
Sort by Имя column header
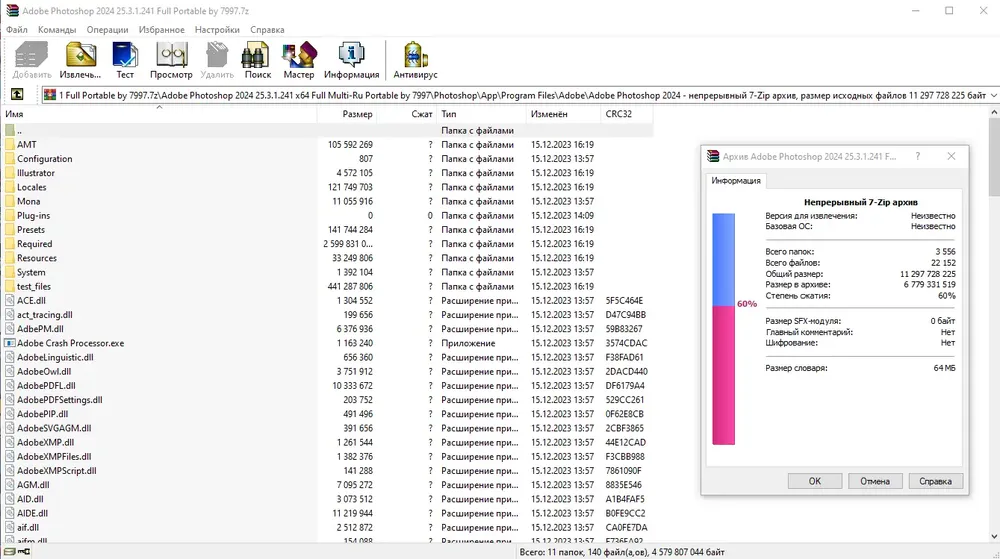pyautogui.click(x=159, y=114)
